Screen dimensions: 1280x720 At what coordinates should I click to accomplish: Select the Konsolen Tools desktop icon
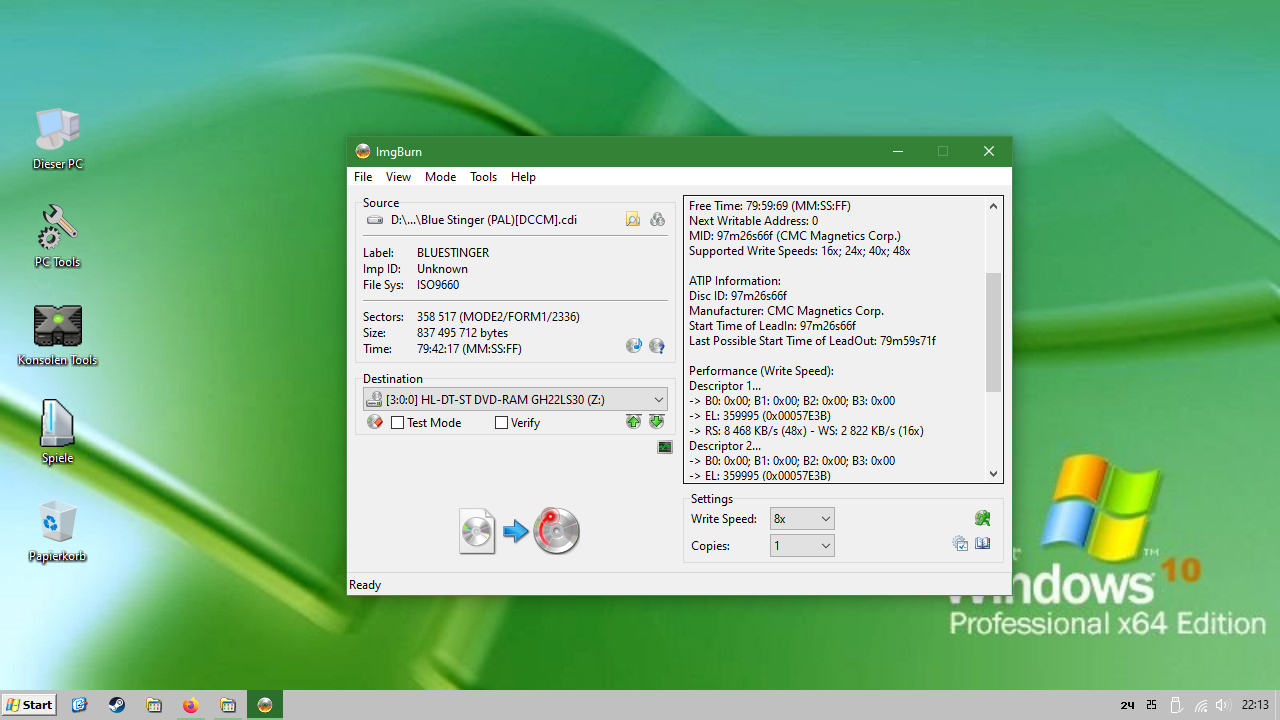point(58,334)
